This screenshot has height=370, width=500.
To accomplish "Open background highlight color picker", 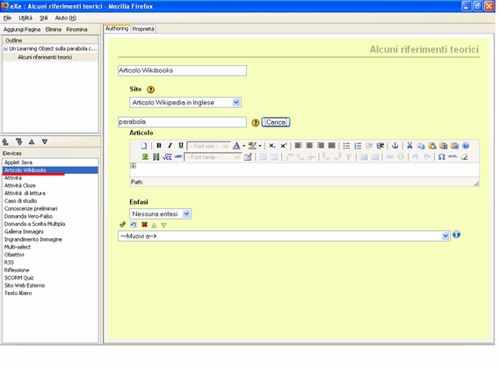I will click(252, 146).
